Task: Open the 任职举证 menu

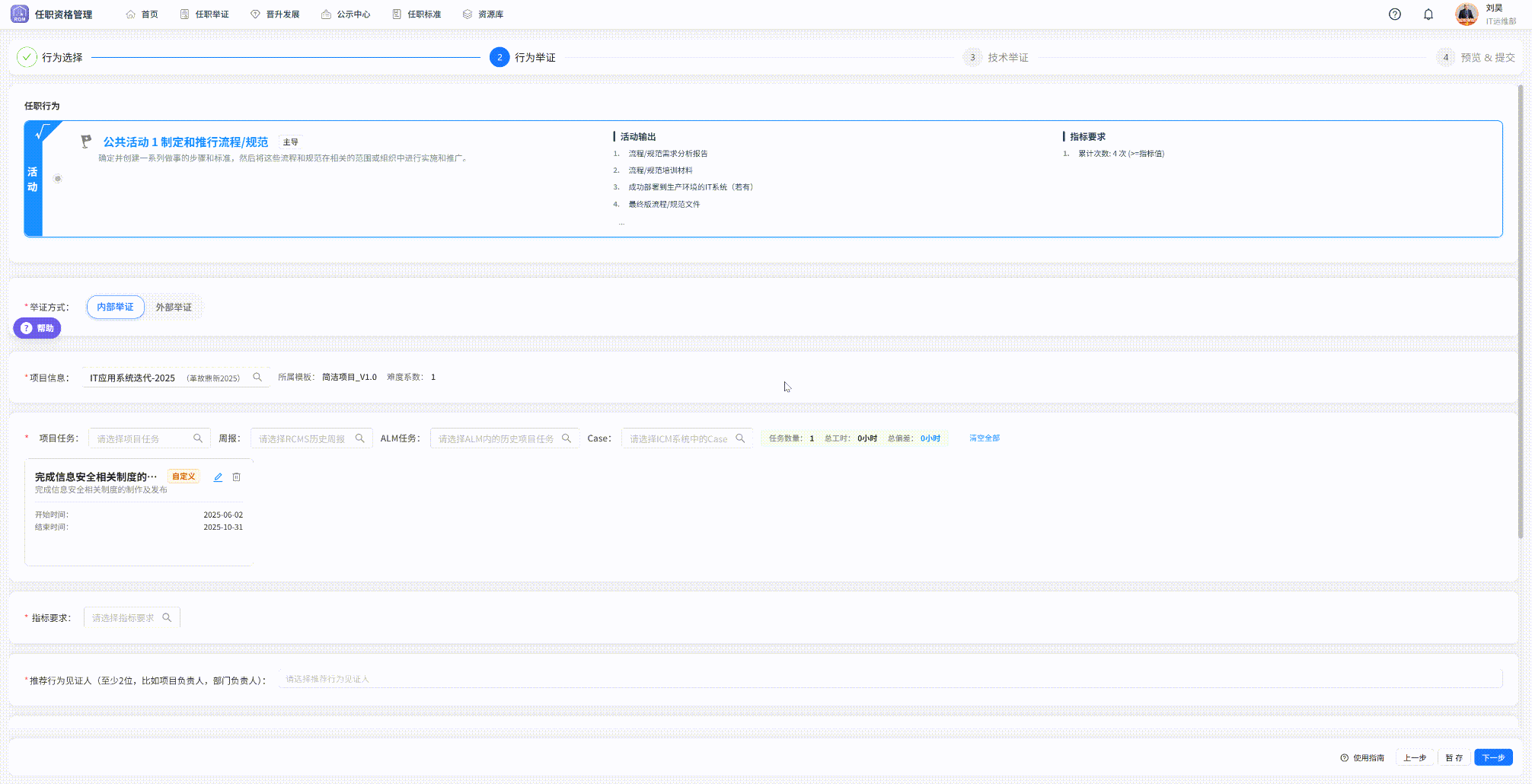Action: click(x=205, y=14)
